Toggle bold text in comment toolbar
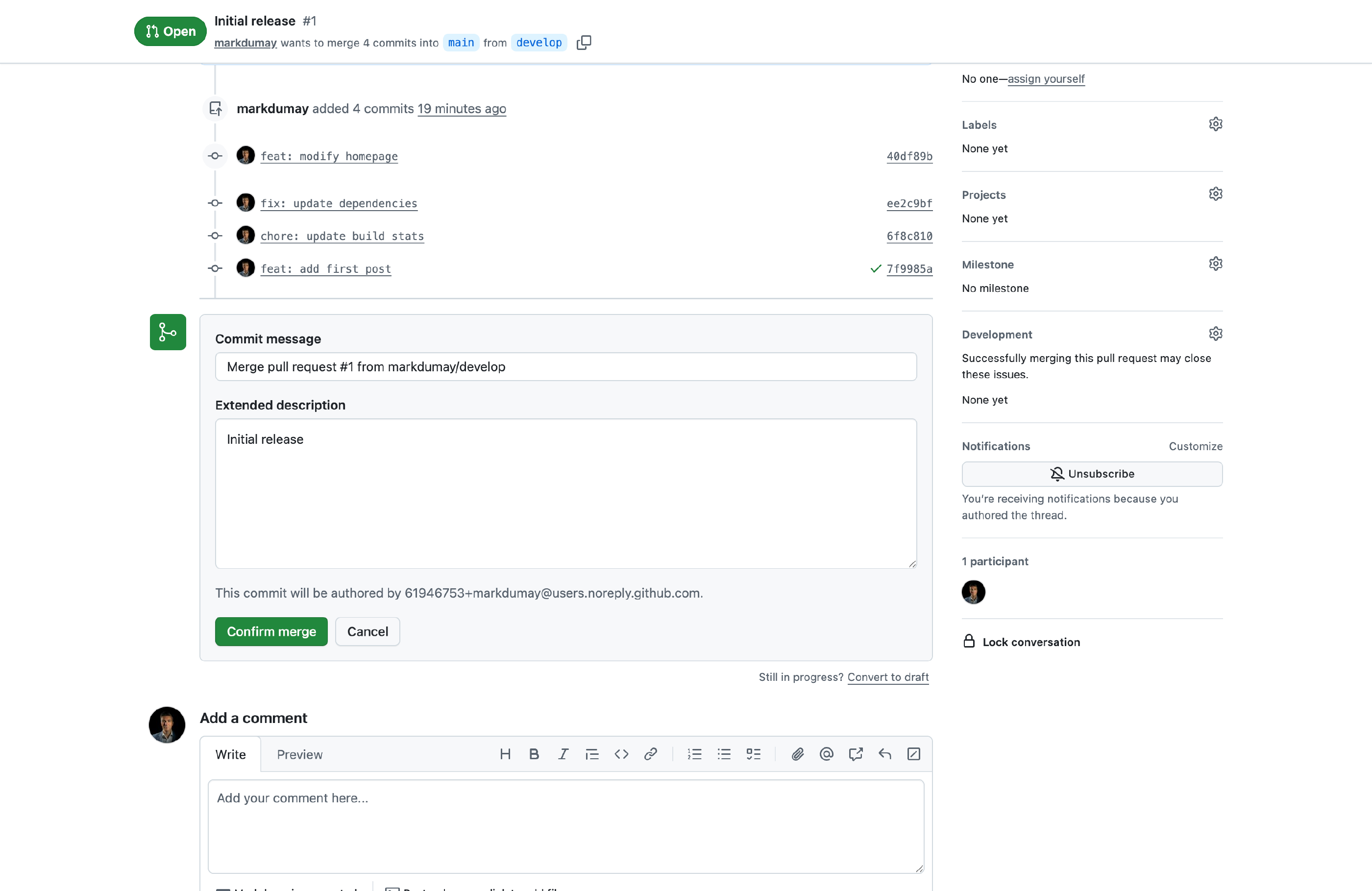Image resolution: width=1372 pixels, height=891 pixels. tap(534, 754)
